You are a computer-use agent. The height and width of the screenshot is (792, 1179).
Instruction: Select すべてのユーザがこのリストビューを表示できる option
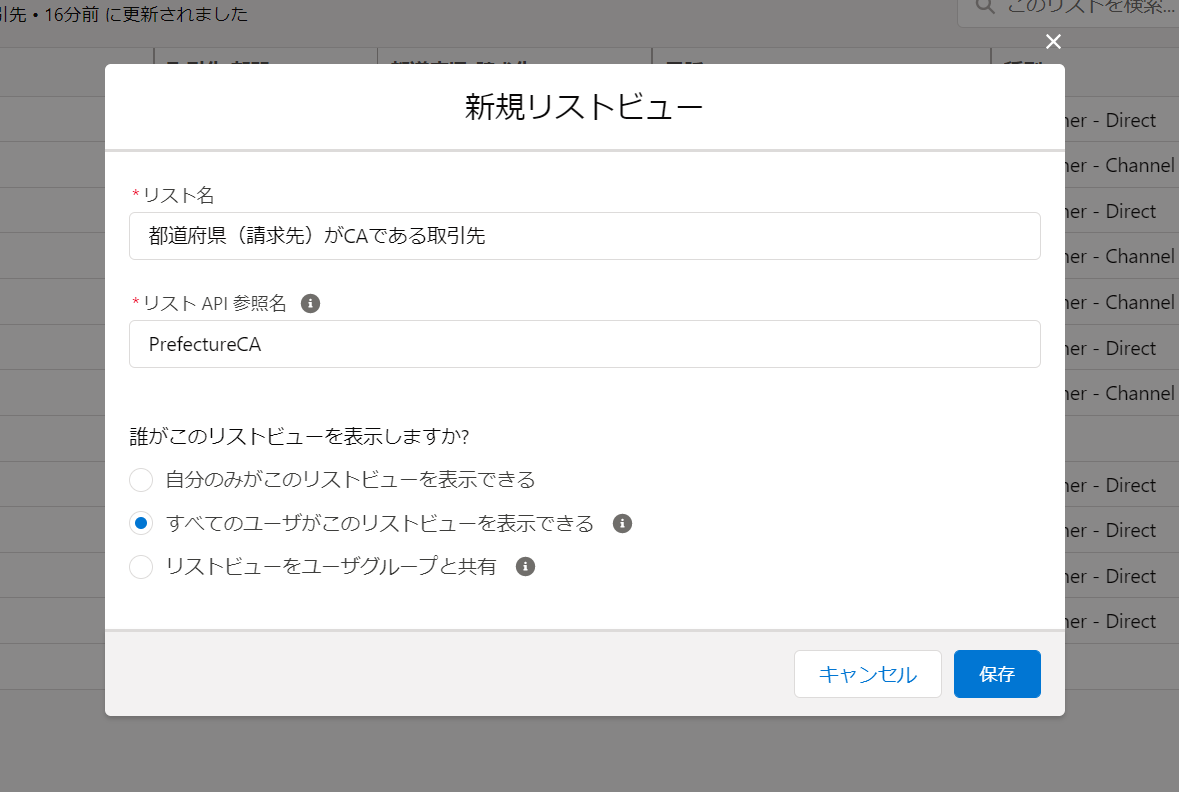141,523
